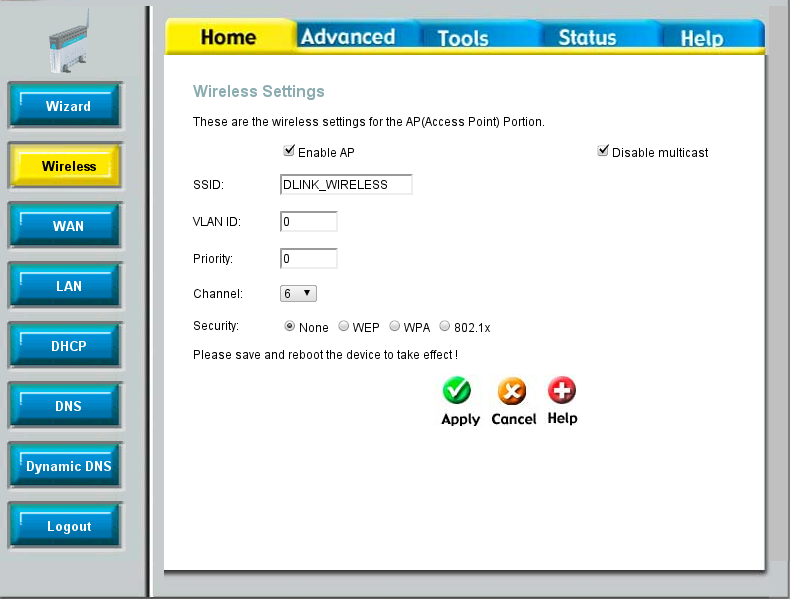The height and width of the screenshot is (599, 790).
Task: Click the VLAN ID input field
Action: click(x=308, y=221)
